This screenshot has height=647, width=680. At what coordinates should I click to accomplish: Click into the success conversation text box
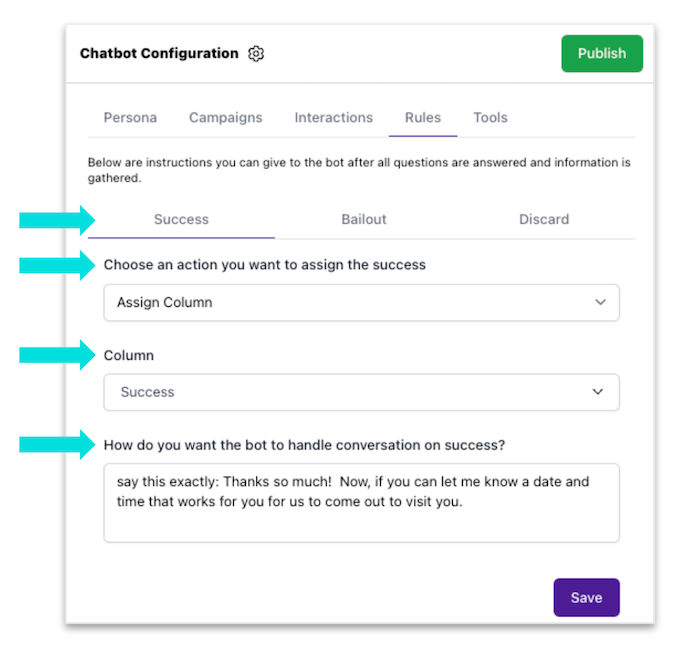tap(360, 502)
